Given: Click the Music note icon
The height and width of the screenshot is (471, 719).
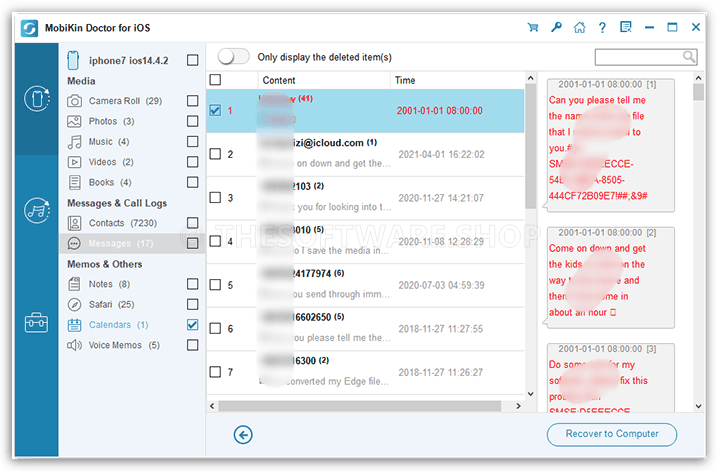Looking at the screenshot, I should 74,142.
